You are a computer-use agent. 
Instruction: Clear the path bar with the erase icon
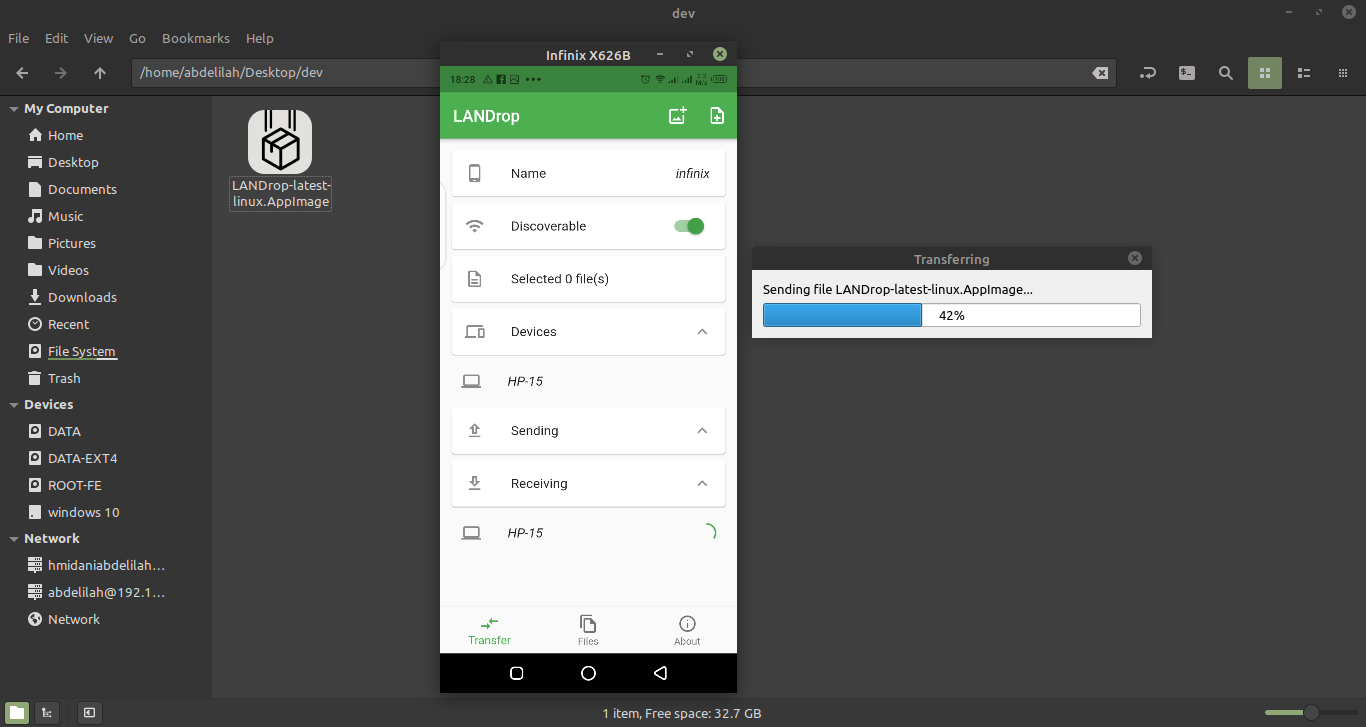coord(1099,73)
